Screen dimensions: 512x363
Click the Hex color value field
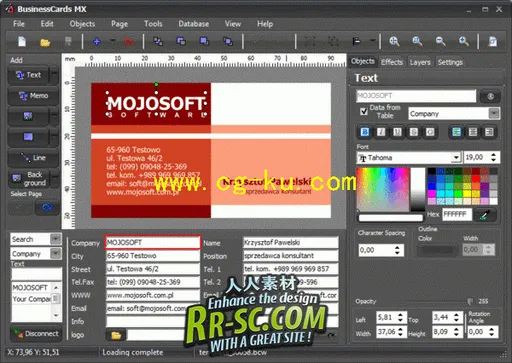[457, 214]
